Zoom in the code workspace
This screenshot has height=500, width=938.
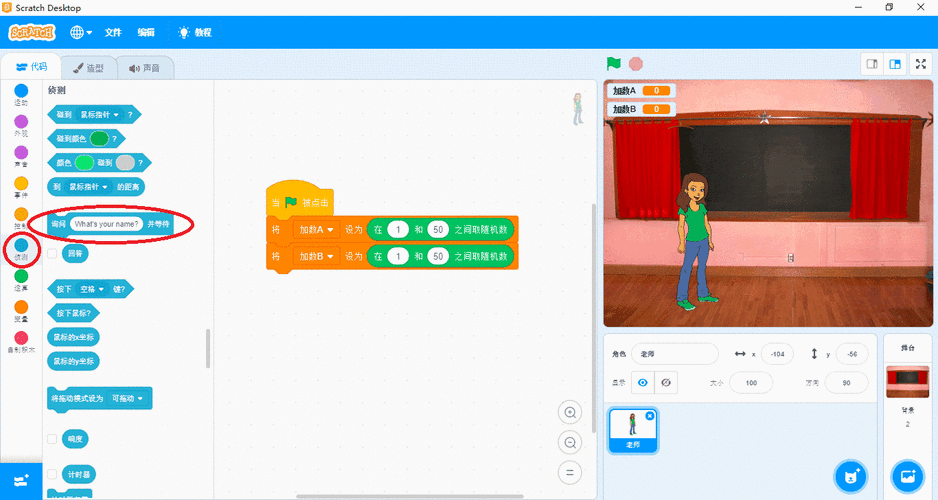(x=571, y=412)
